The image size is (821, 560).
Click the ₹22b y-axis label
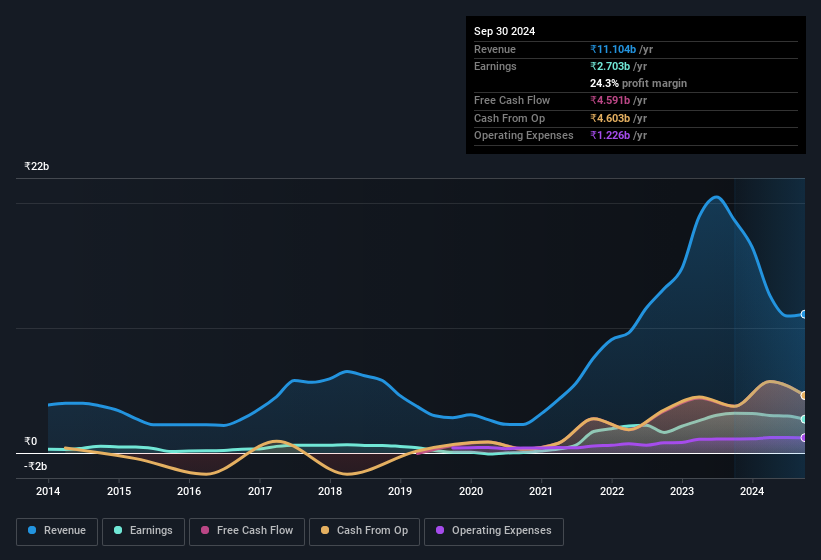point(37,166)
